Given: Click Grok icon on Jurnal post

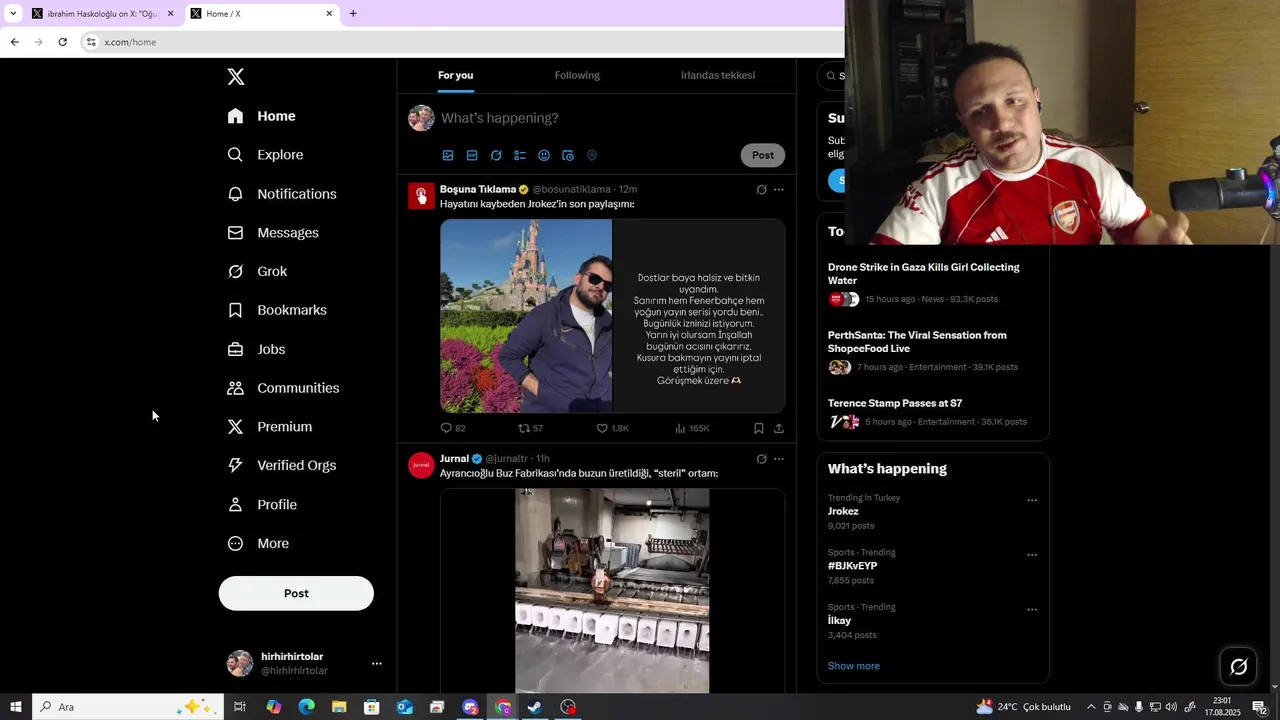Looking at the screenshot, I should click(x=761, y=459).
